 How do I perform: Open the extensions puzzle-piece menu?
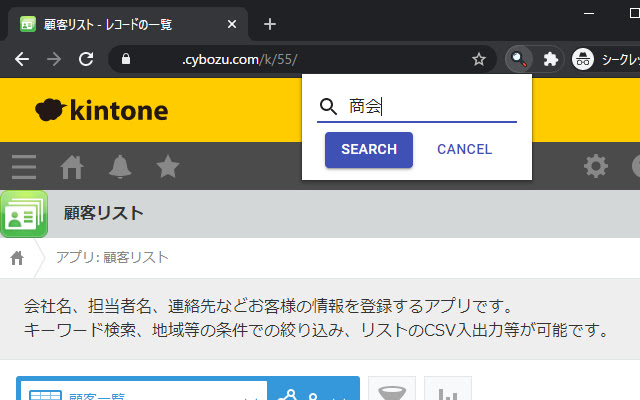click(x=550, y=60)
